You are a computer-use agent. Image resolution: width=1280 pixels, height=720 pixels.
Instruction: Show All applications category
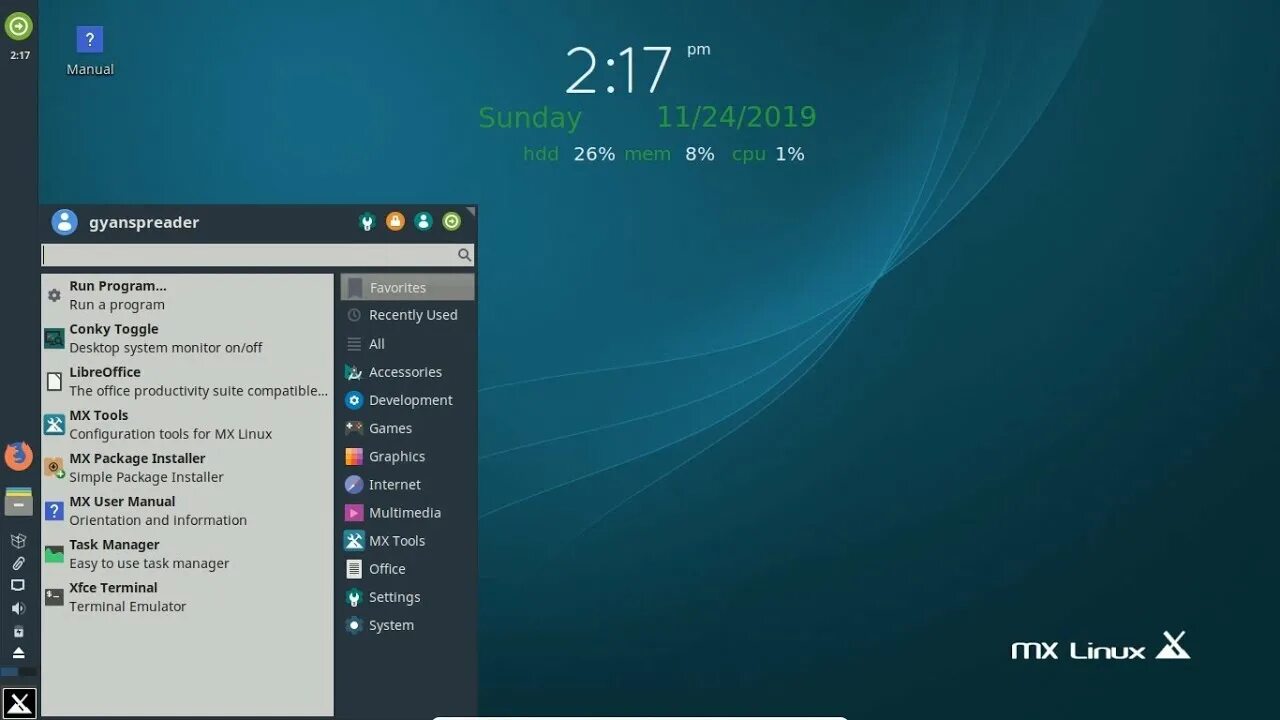[x=407, y=344]
